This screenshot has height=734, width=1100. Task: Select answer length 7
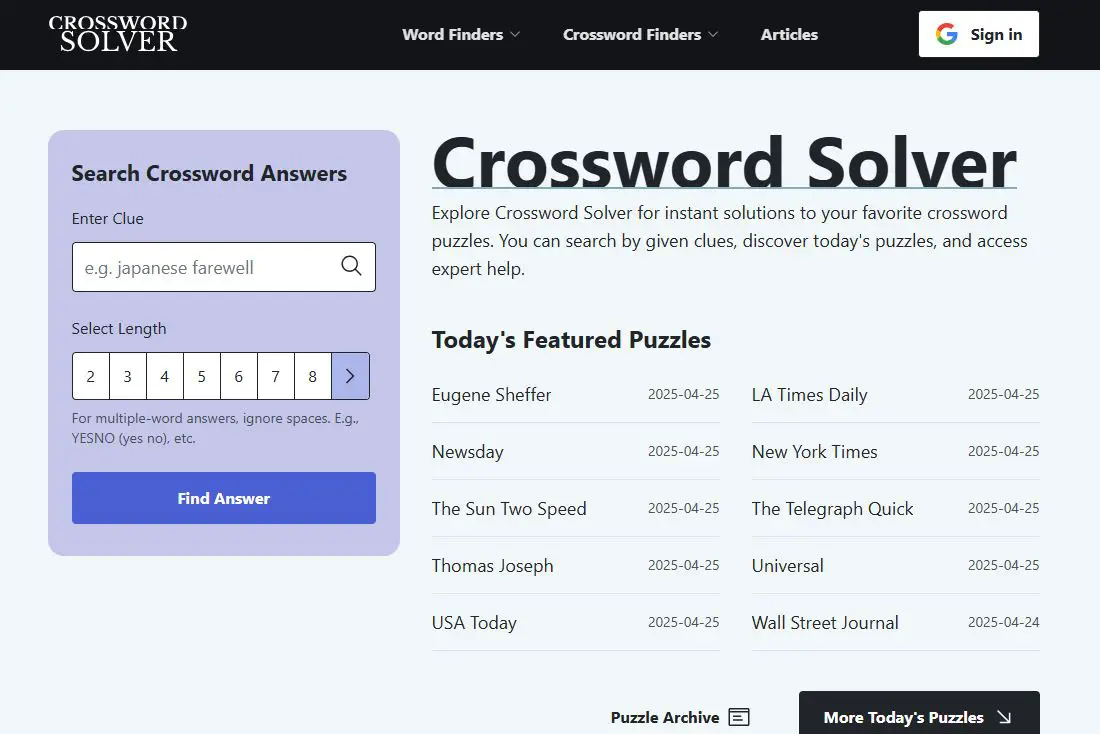click(276, 376)
